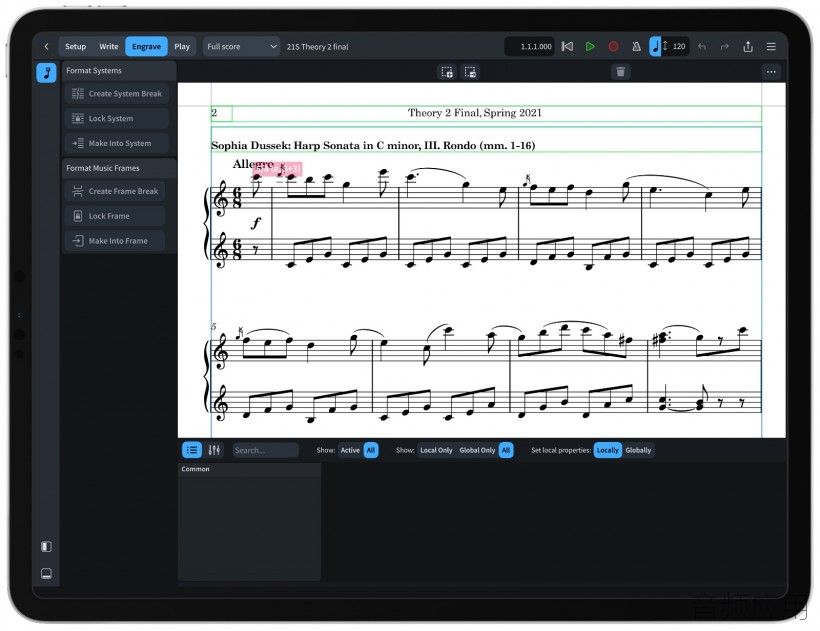Click the insert frame icon above the score

point(447,72)
